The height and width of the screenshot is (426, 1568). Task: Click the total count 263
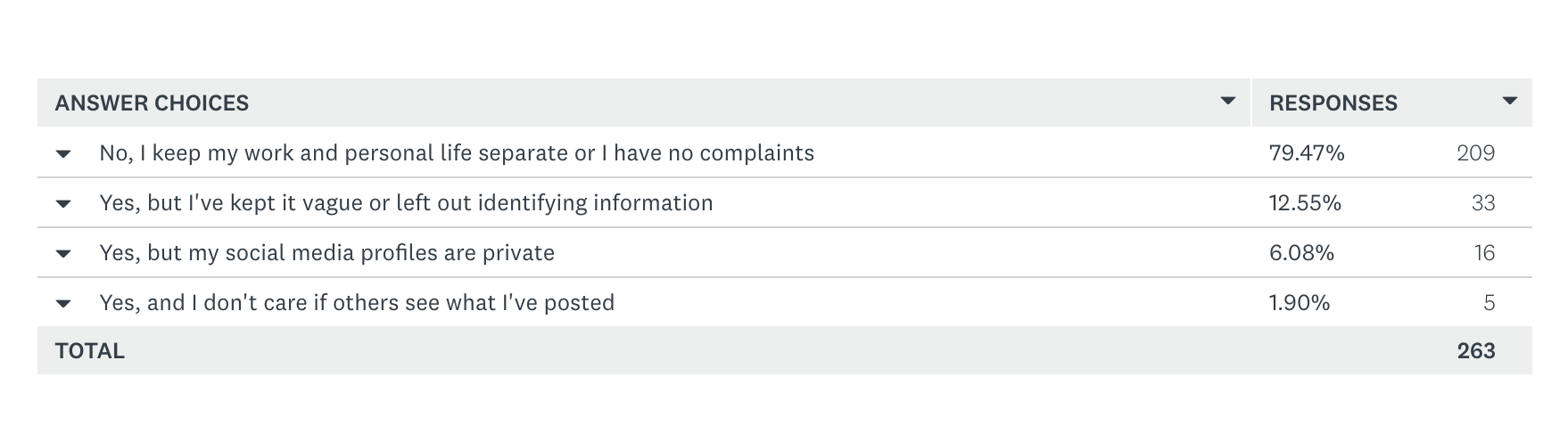1475,351
